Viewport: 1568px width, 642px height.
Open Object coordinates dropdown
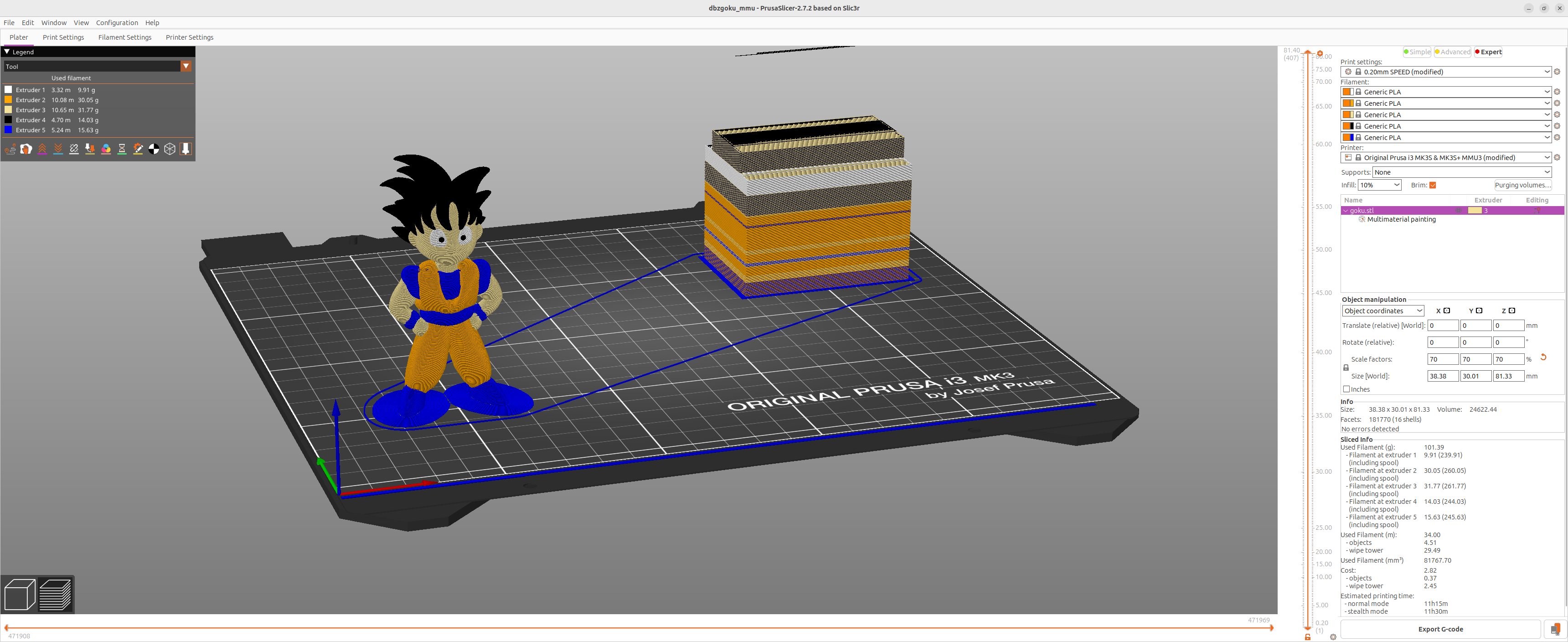tap(1383, 311)
